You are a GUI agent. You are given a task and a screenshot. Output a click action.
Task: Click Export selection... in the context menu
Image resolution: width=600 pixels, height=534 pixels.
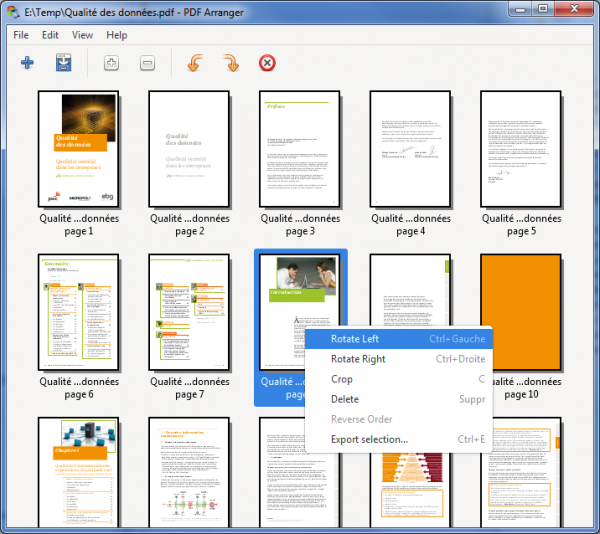pyautogui.click(x=369, y=439)
